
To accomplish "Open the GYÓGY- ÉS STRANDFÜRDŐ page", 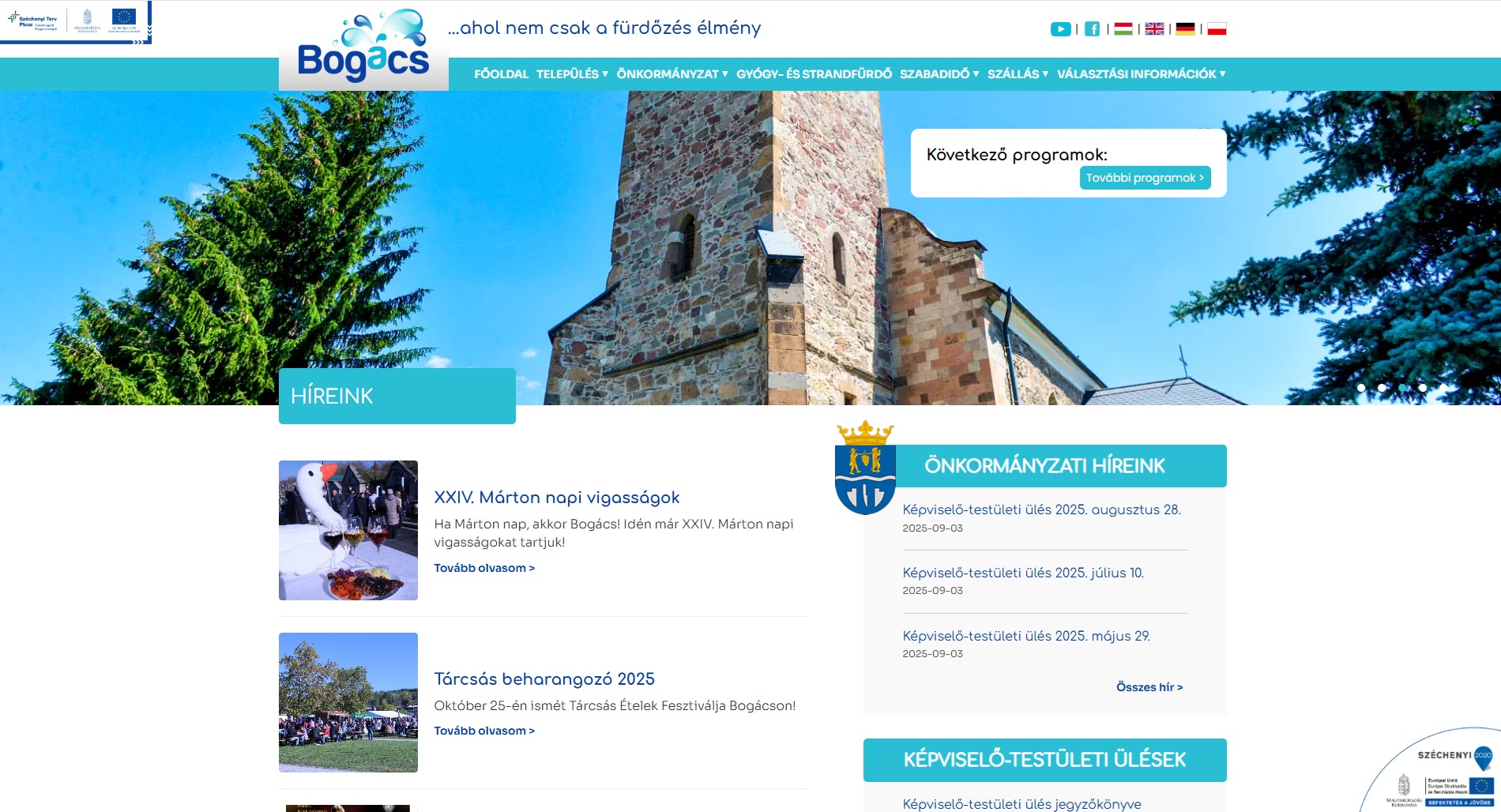I will (x=814, y=73).
